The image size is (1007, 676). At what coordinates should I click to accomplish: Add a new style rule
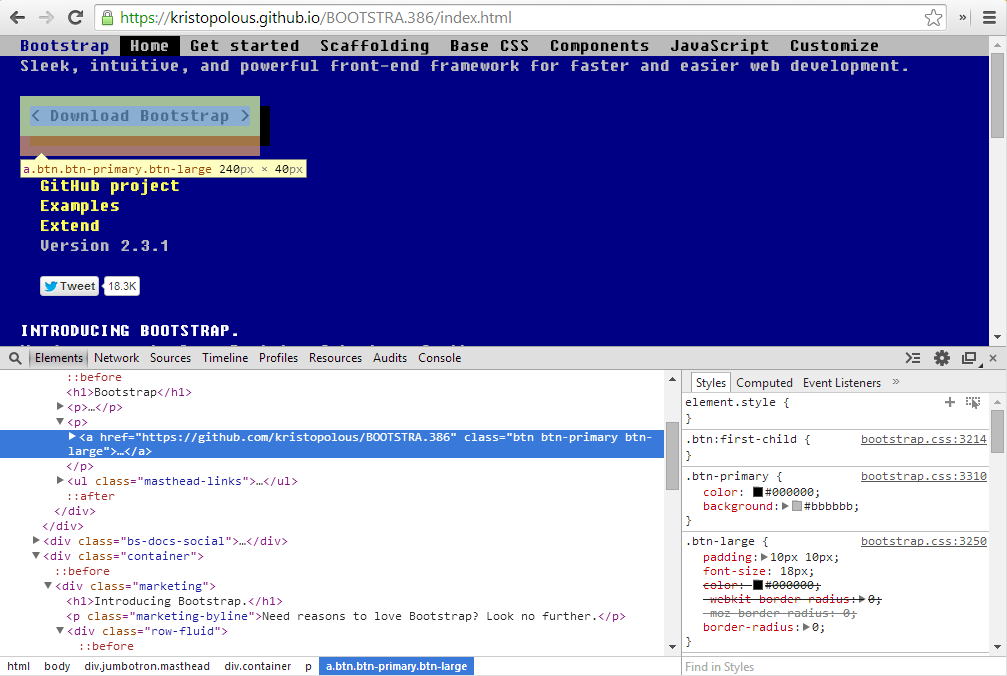point(950,403)
